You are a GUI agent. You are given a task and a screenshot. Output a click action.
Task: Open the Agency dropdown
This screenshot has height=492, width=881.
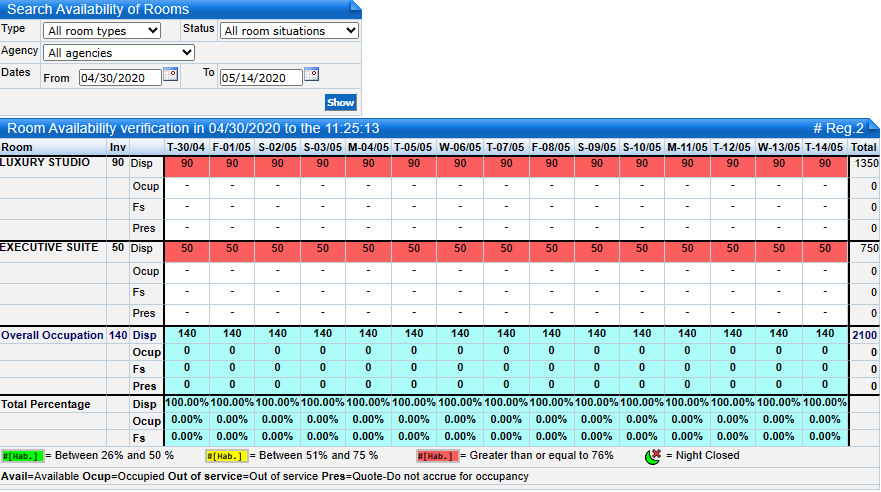(x=119, y=53)
